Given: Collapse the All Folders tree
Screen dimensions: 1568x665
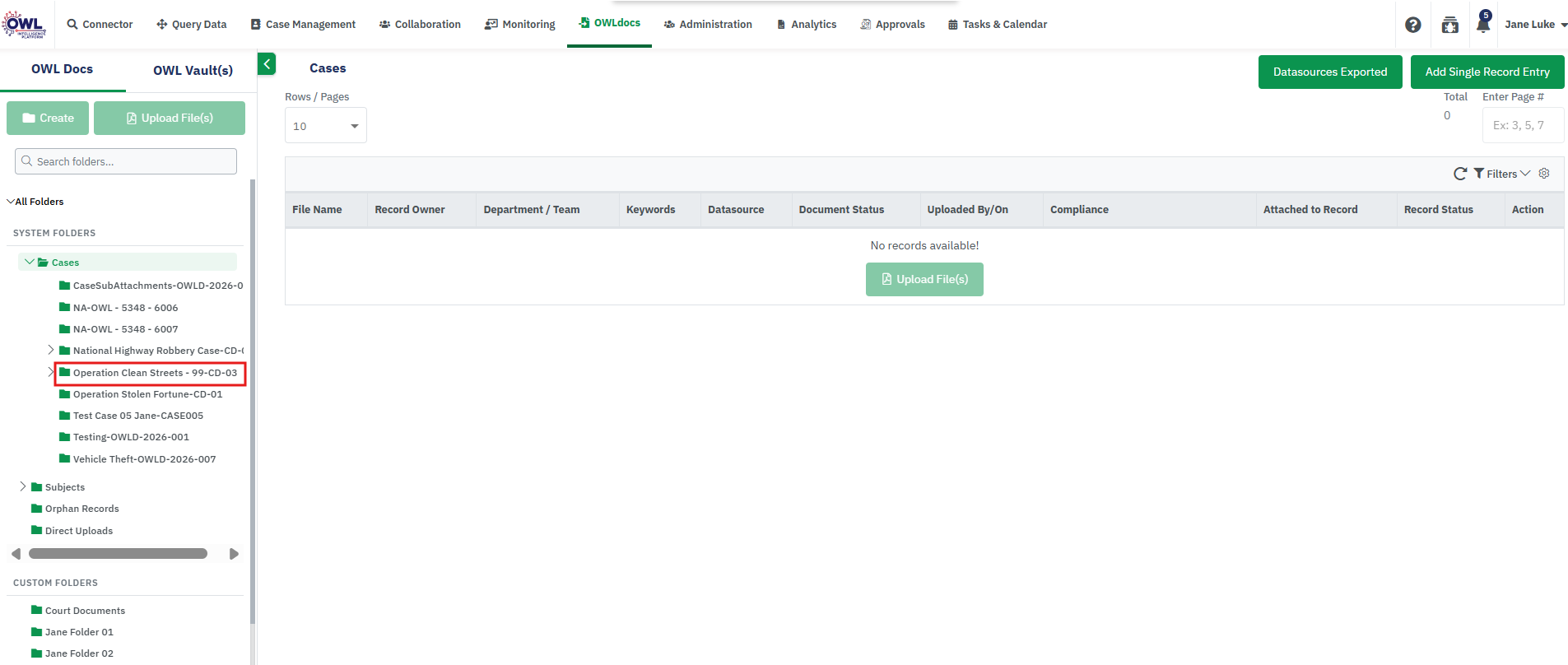Looking at the screenshot, I should point(11,202).
